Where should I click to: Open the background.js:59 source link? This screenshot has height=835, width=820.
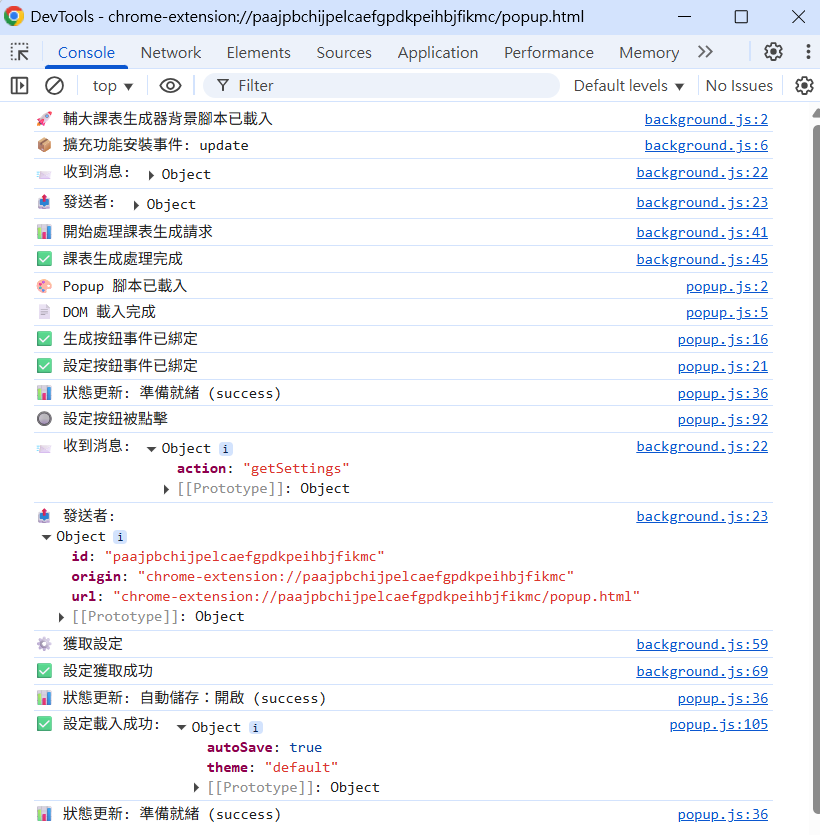tap(702, 645)
